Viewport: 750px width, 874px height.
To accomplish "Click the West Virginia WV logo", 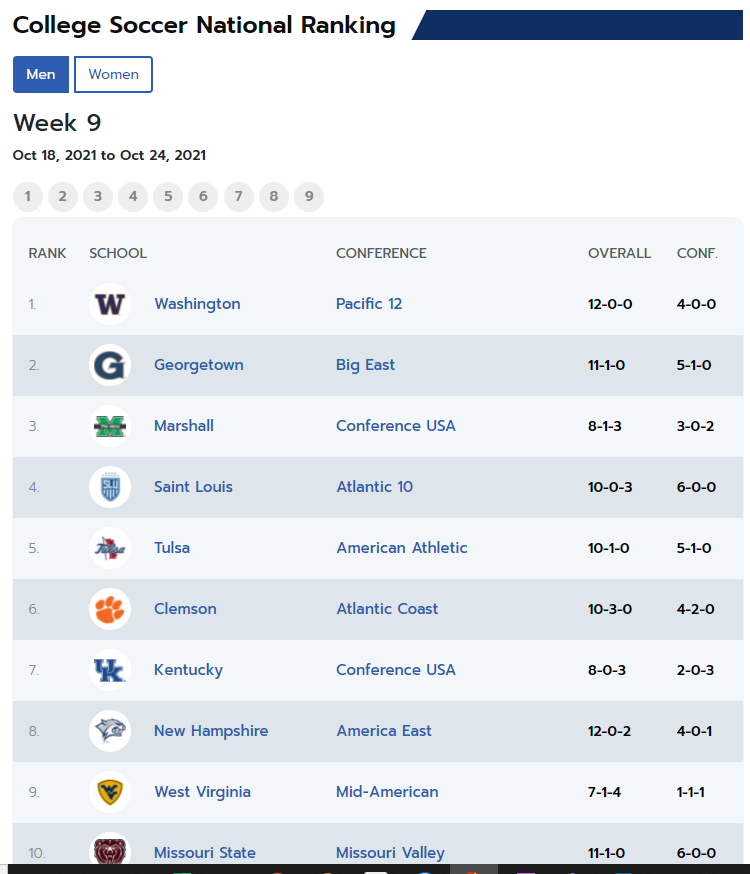I will 110,792.
